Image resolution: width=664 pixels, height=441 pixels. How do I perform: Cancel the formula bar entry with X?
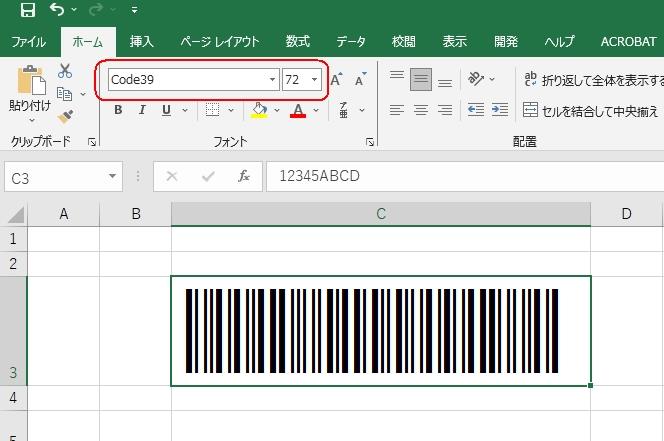click(x=172, y=176)
